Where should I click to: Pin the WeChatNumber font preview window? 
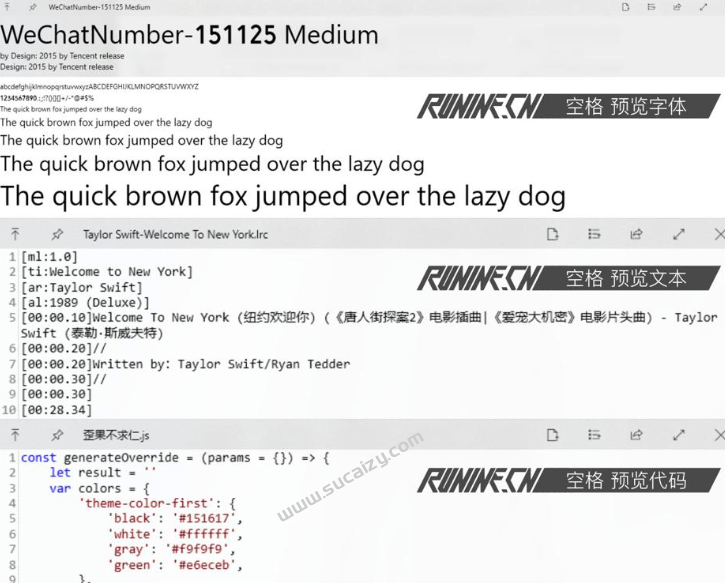click(x=33, y=7)
